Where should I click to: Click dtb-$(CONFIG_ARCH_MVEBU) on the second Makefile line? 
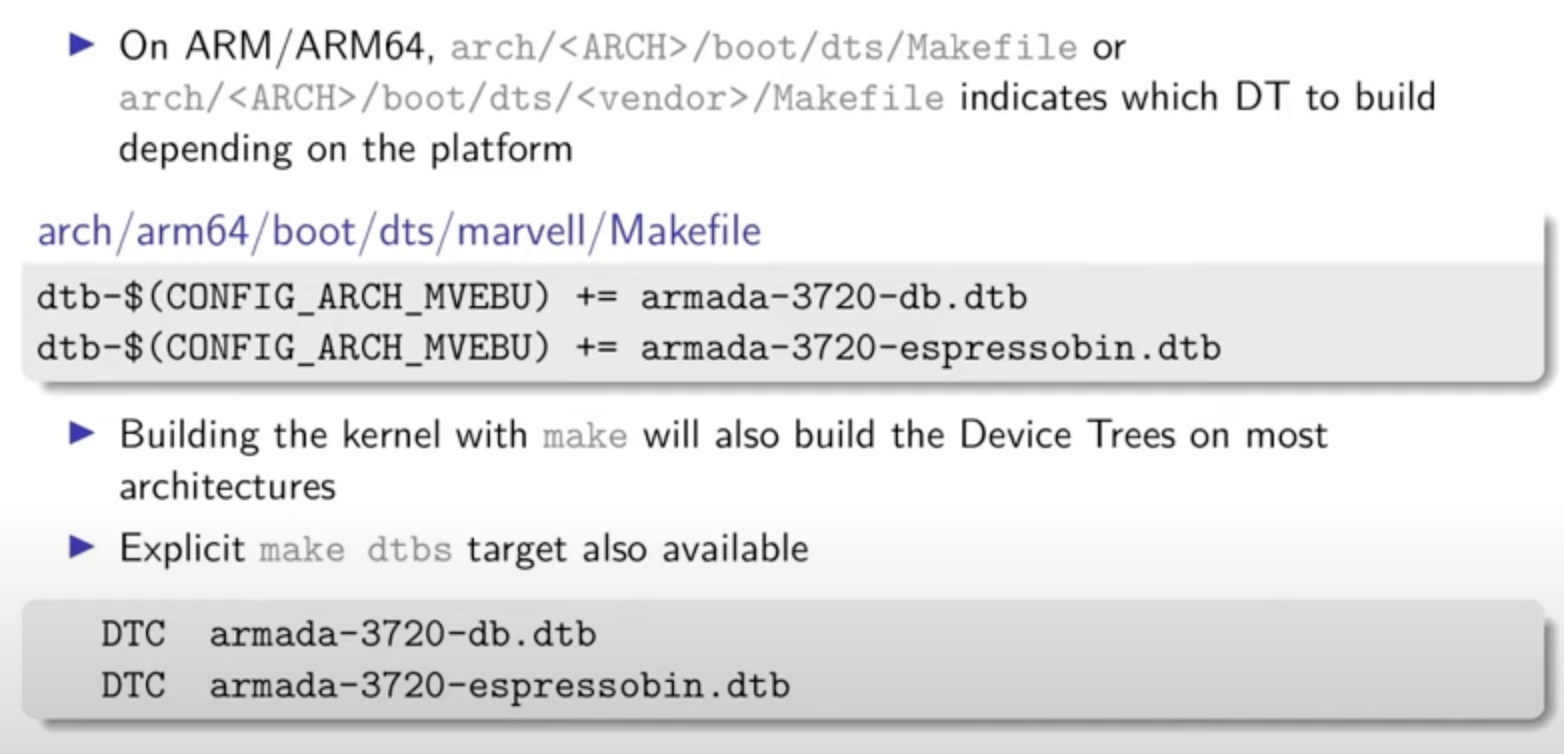click(x=294, y=348)
